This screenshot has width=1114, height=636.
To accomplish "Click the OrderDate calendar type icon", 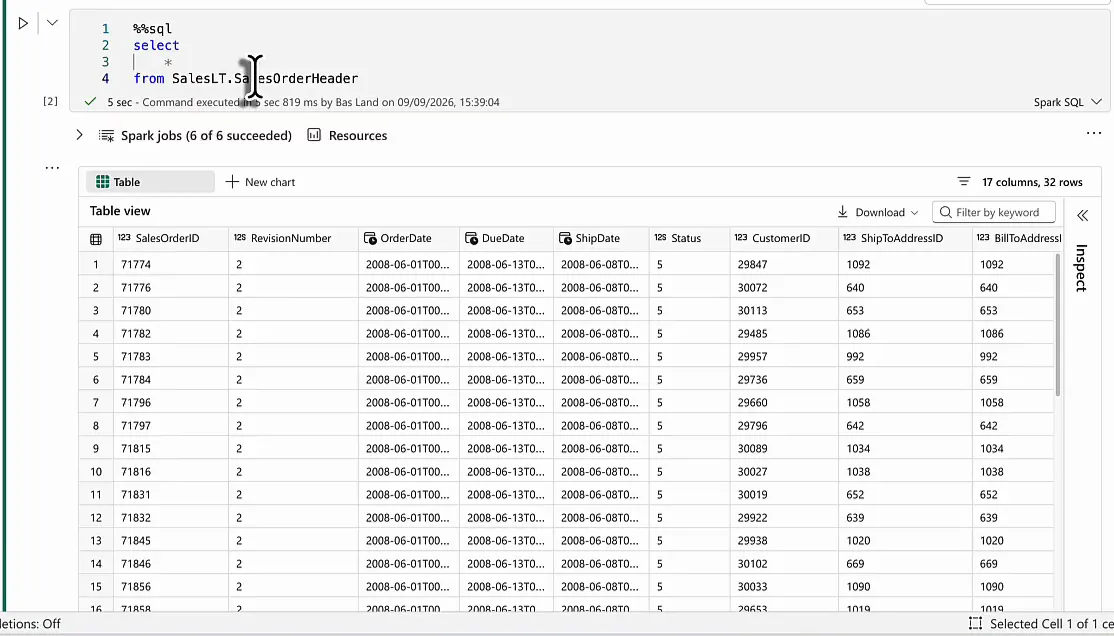I will click(x=370, y=238).
